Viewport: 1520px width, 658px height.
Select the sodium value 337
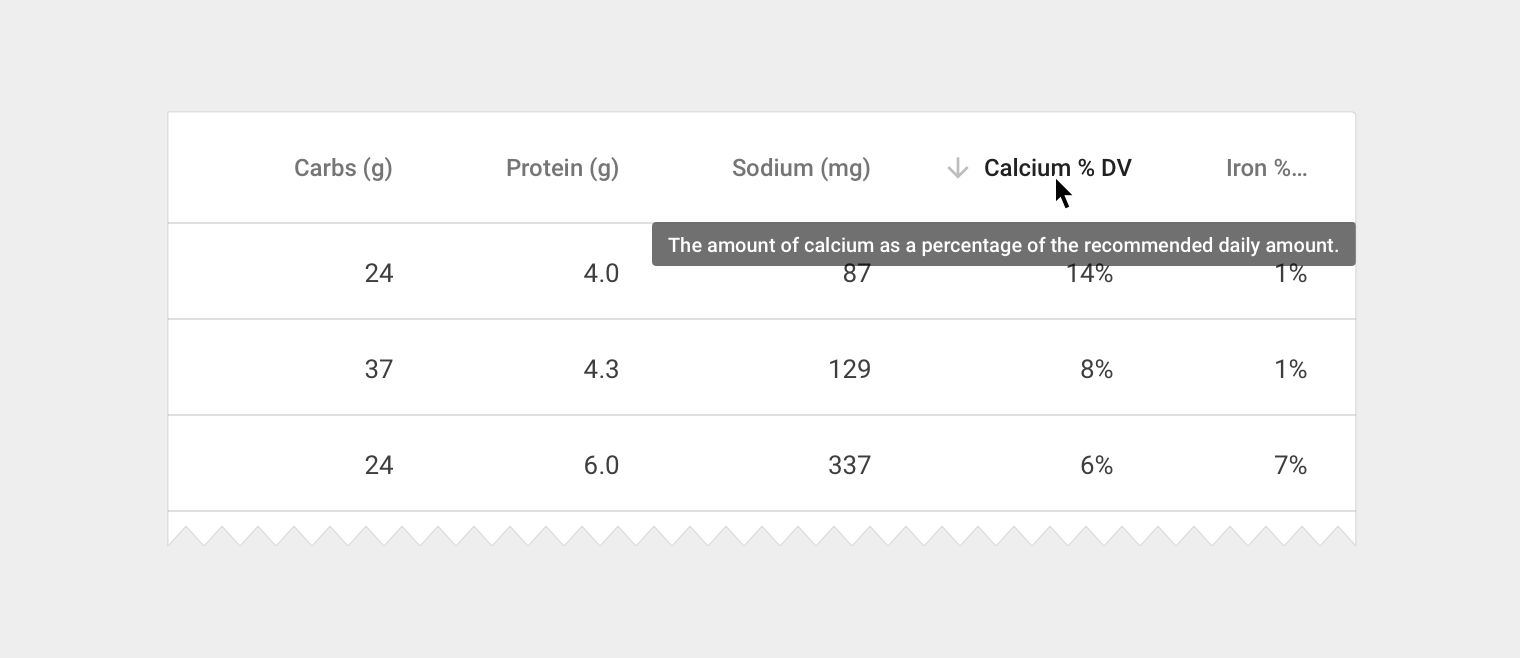coord(849,465)
